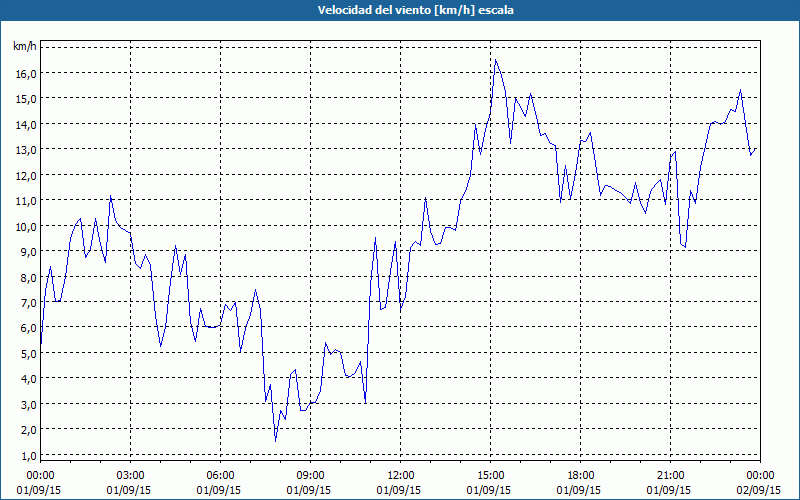Click the 14,0 y-axis value
The height and width of the screenshot is (500, 800).
click(26, 124)
